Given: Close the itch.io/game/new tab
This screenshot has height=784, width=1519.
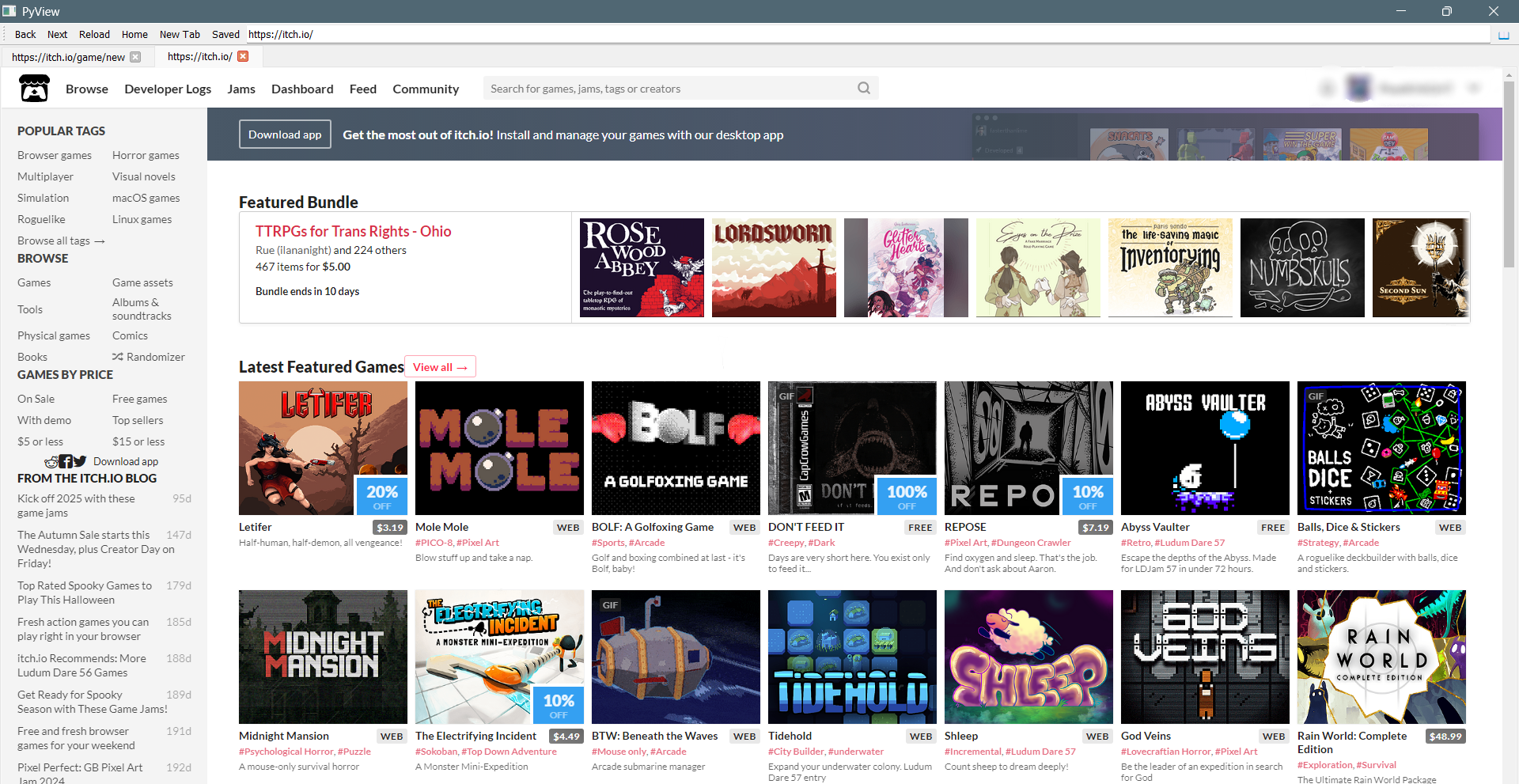Looking at the screenshot, I should tap(135, 57).
